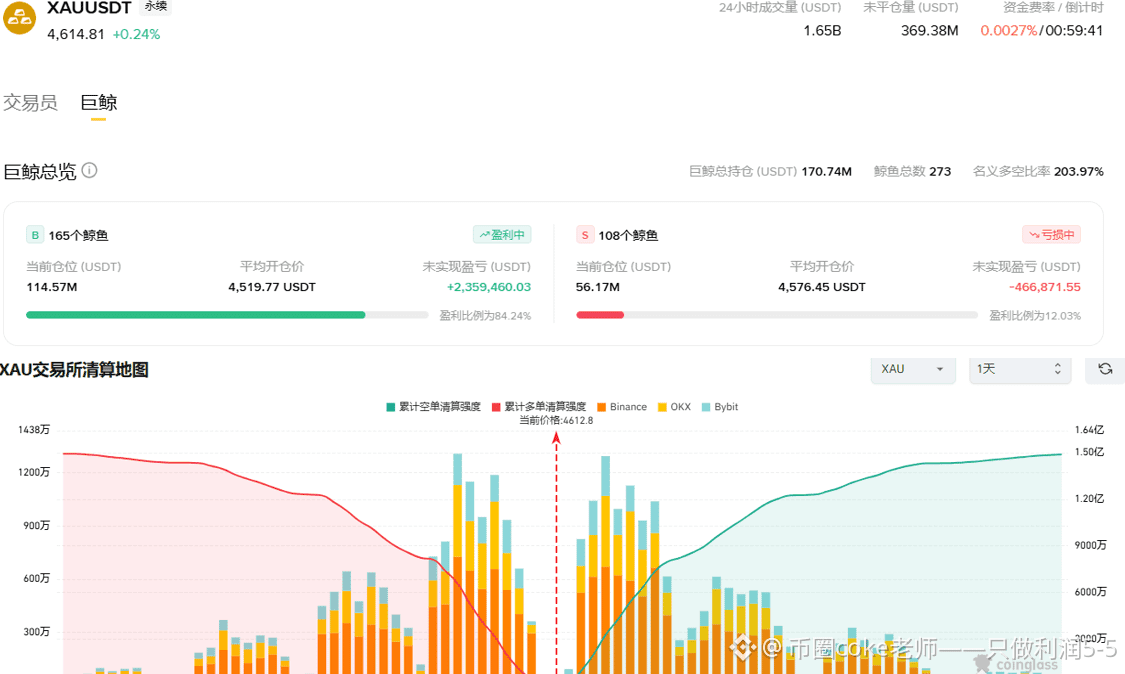Viewport: 1125px width, 674px height.
Task: Click the 1438万 left axis label
Action: [x=34, y=429]
